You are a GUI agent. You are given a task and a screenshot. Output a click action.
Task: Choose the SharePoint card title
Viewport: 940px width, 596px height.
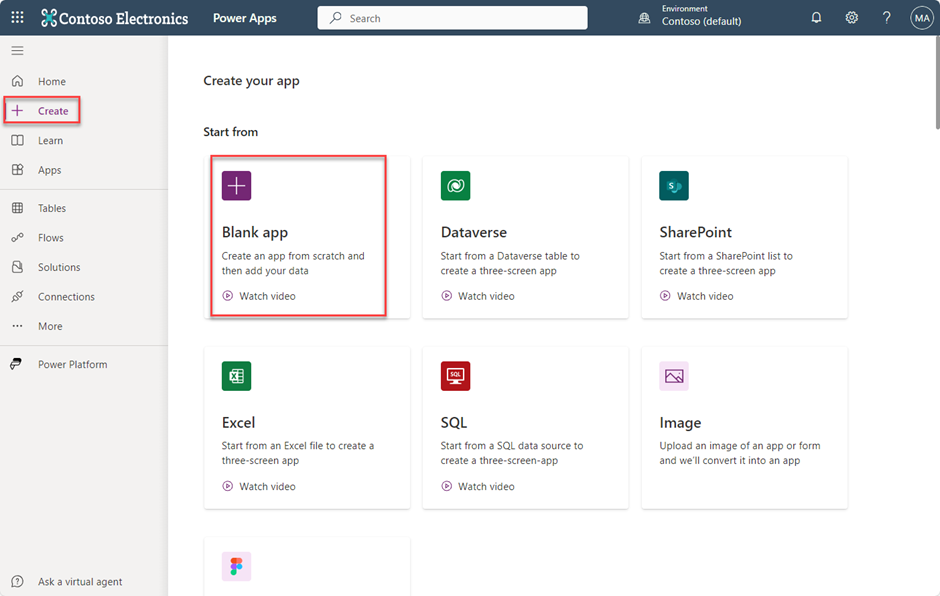point(695,232)
